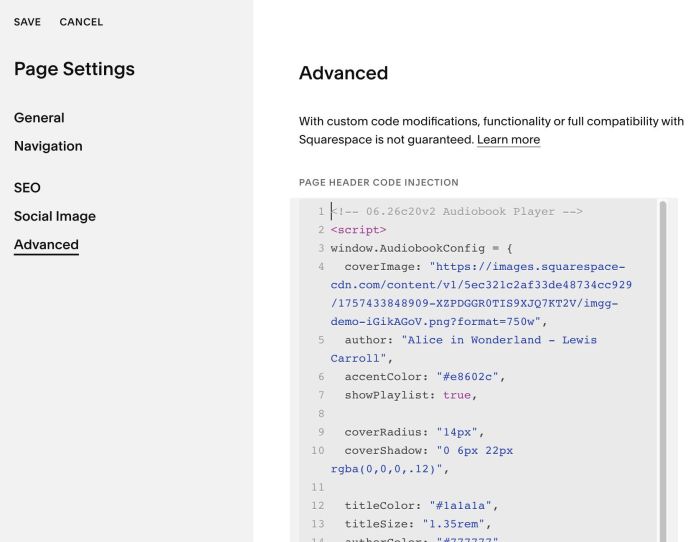Click the opening script tag line

click(358, 230)
